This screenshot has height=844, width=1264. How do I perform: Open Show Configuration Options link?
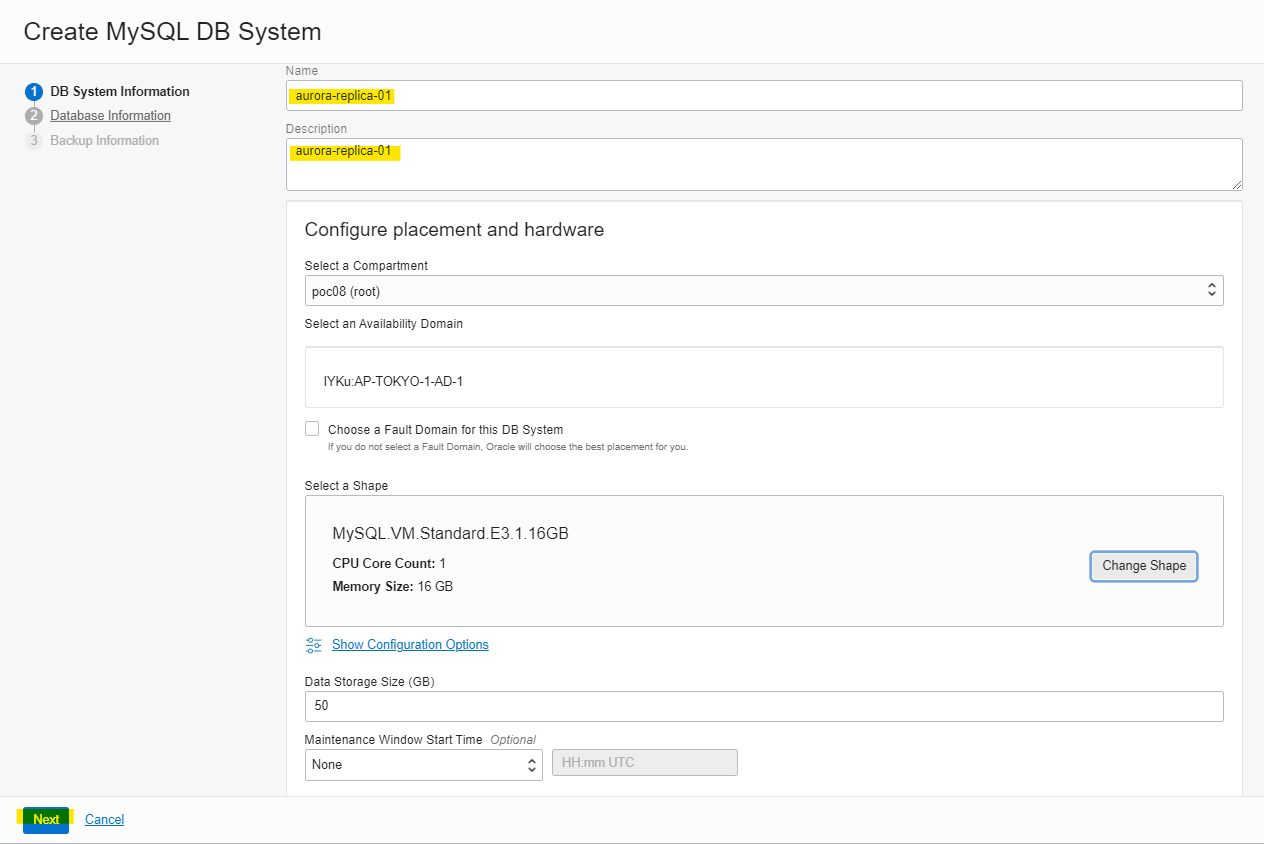pyautogui.click(x=410, y=645)
